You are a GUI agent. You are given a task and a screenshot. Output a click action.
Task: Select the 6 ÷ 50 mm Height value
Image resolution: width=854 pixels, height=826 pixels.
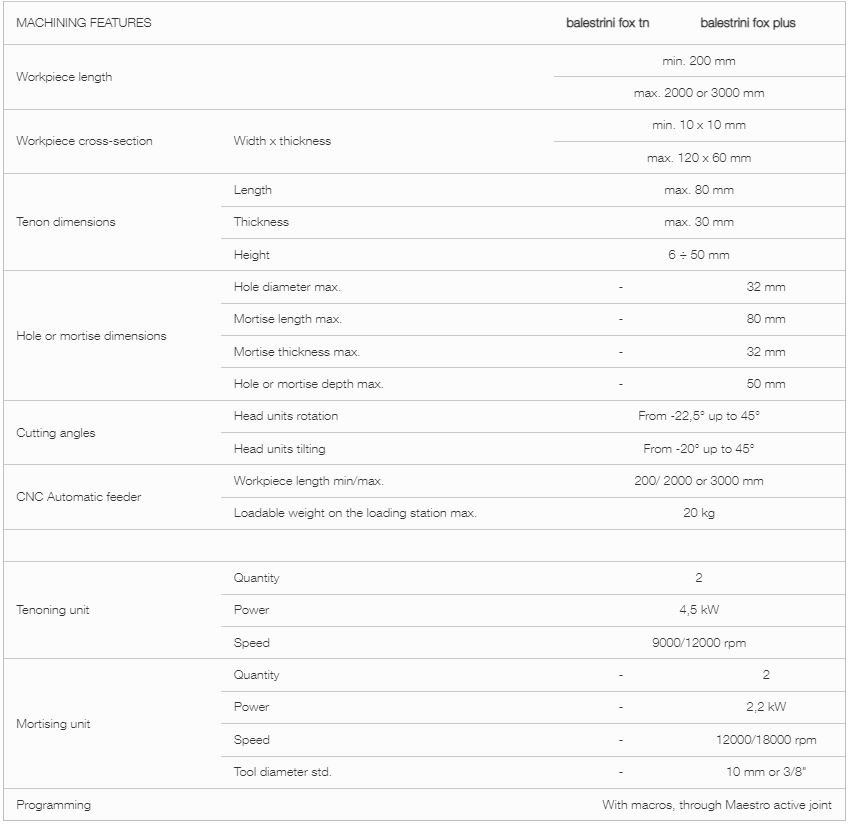click(699, 255)
